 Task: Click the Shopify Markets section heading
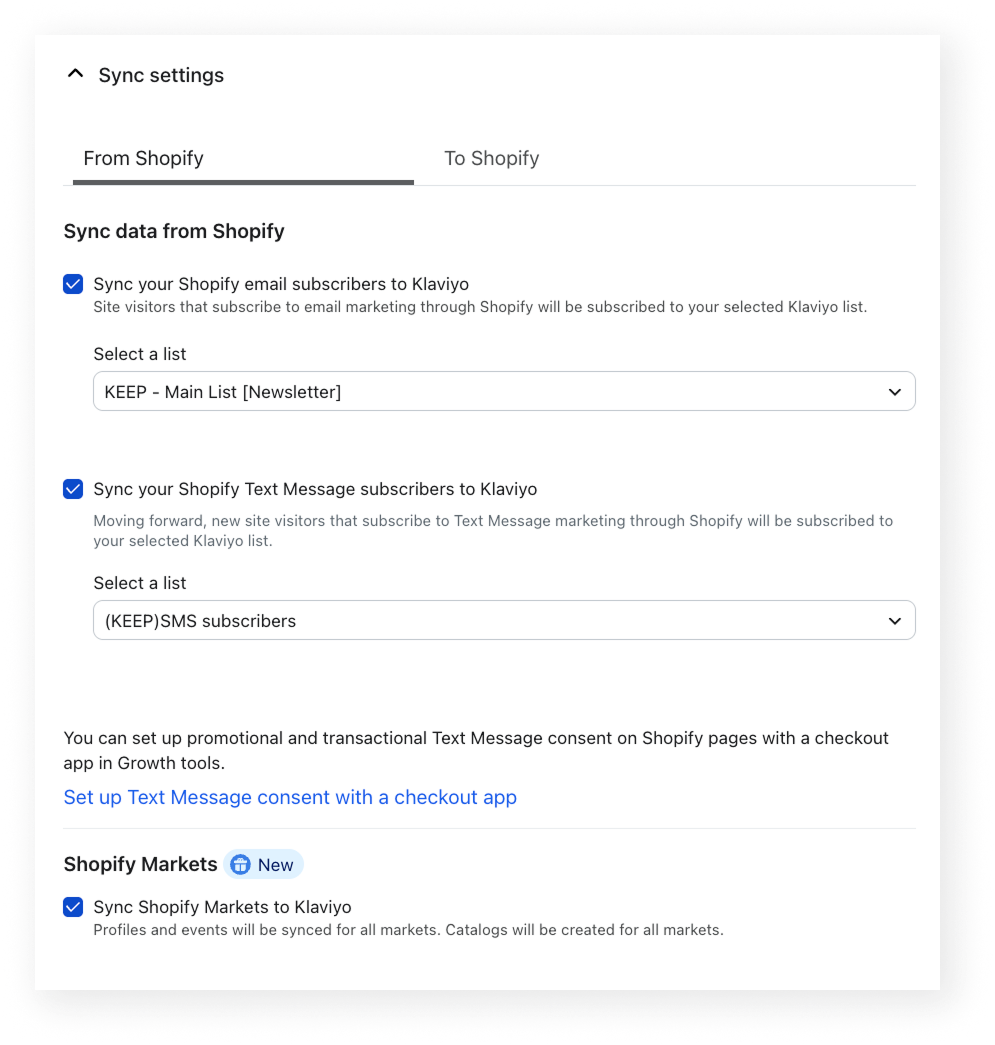click(140, 864)
